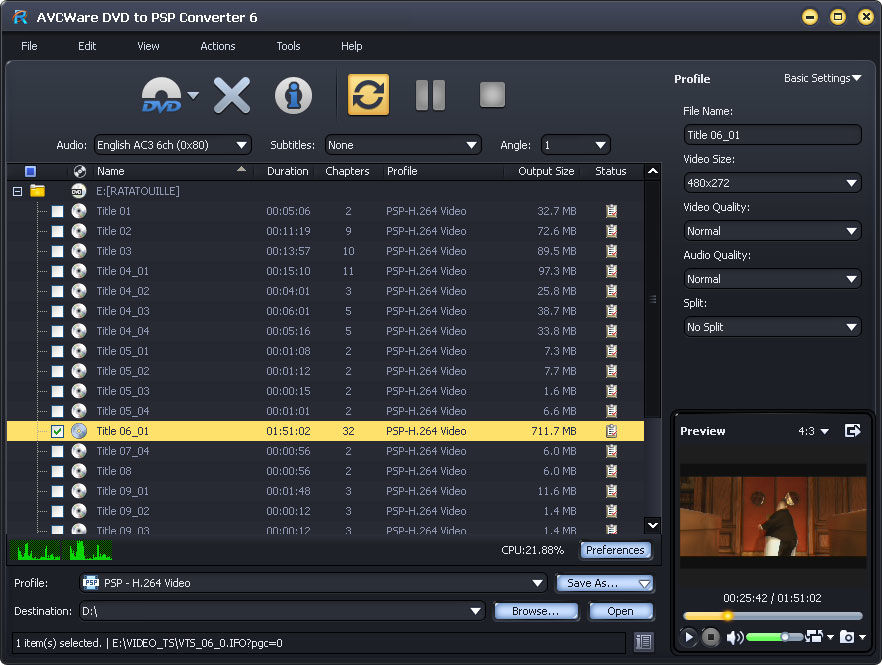This screenshot has width=882, height=665.
Task: Expand the Basic Settings dropdown
Action: (822, 78)
